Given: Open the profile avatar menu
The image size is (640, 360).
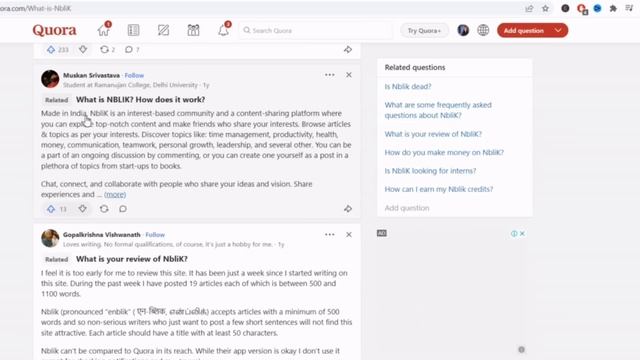Looking at the screenshot, I should pos(463,30).
